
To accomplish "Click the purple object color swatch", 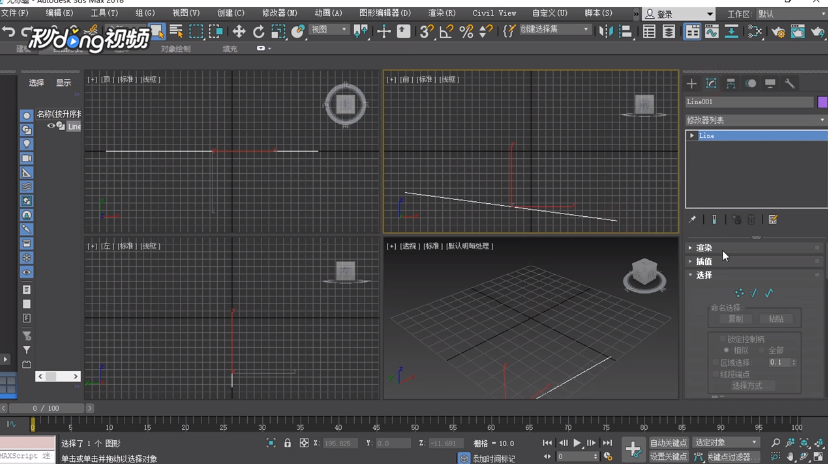I will point(822,102).
